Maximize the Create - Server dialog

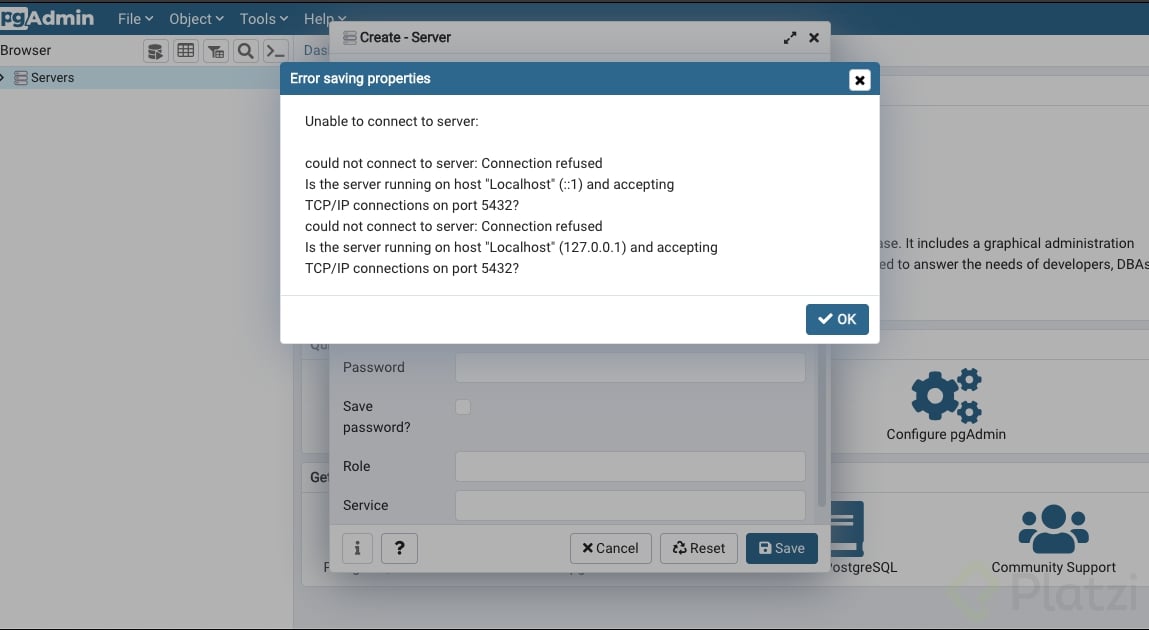tap(790, 37)
